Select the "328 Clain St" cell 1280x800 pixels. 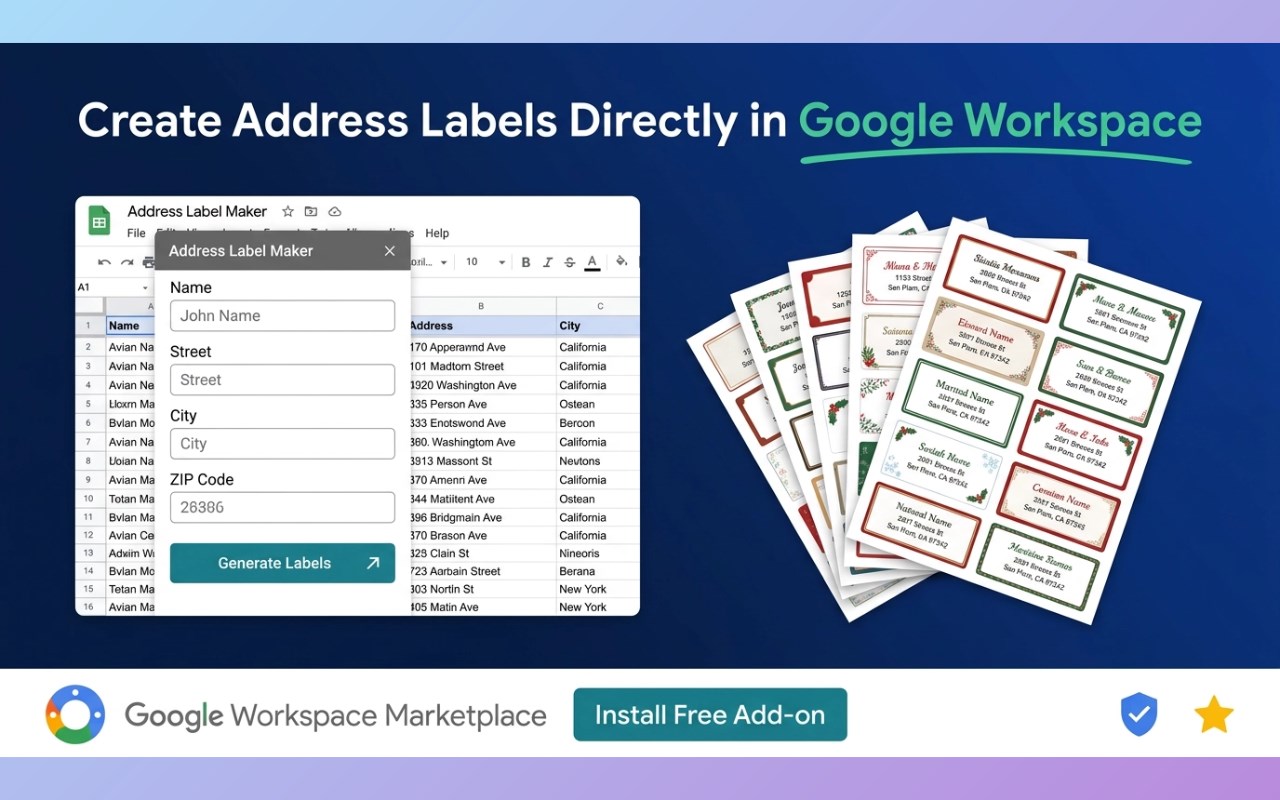tap(482, 553)
